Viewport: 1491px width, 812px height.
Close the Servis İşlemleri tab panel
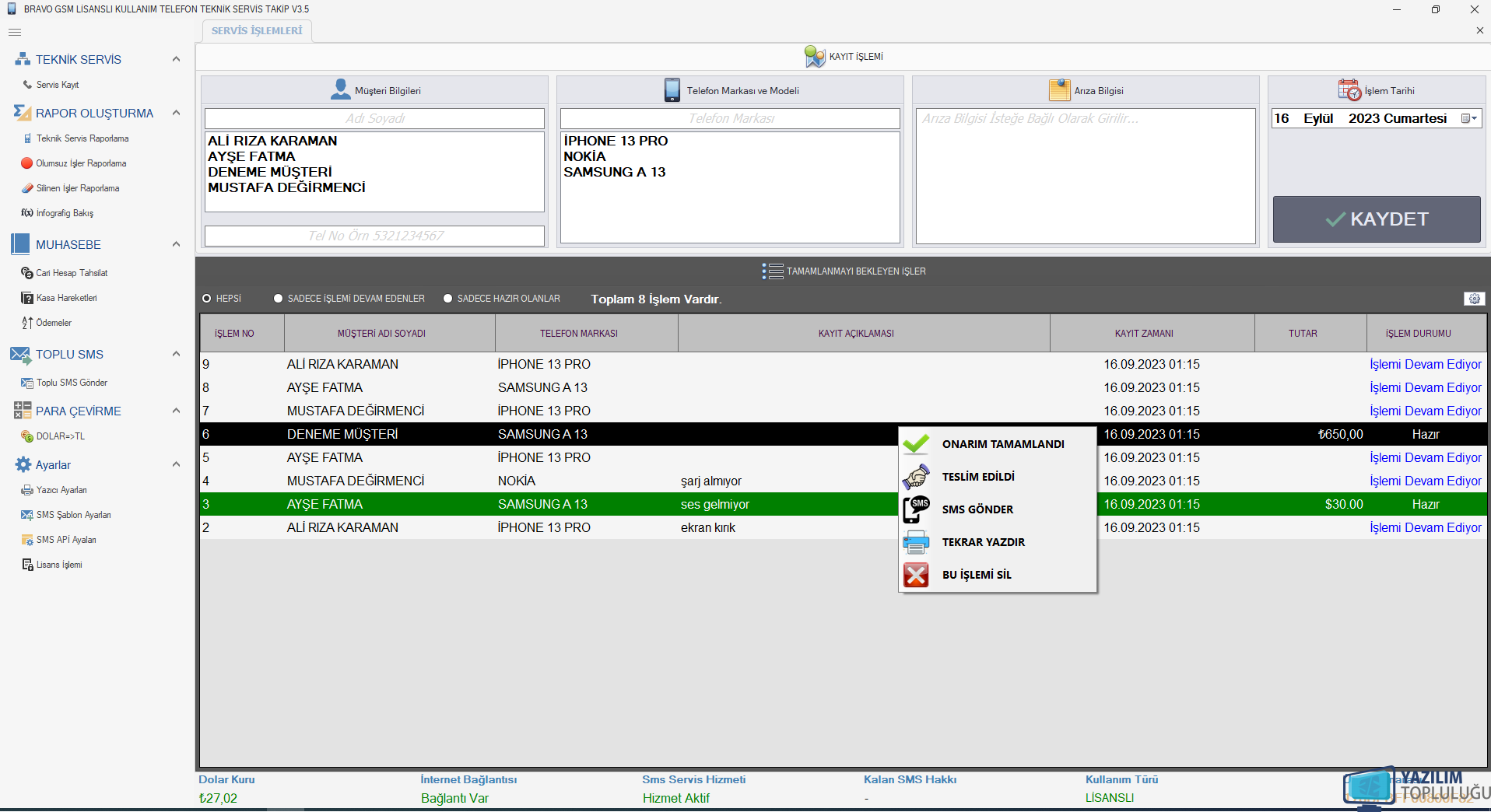pyautogui.click(x=1479, y=30)
